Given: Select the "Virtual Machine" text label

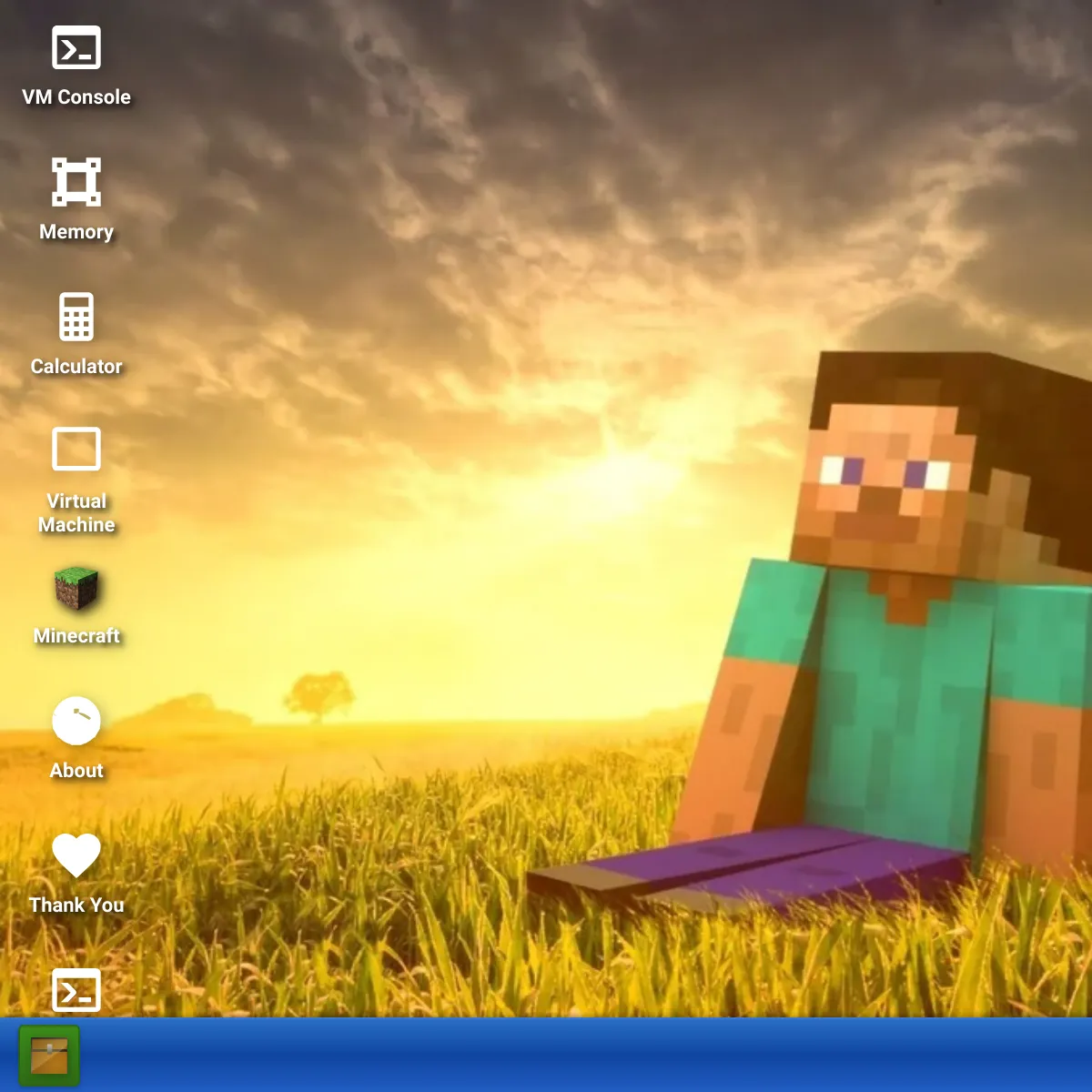Looking at the screenshot, I should click(x=76, y=513).
